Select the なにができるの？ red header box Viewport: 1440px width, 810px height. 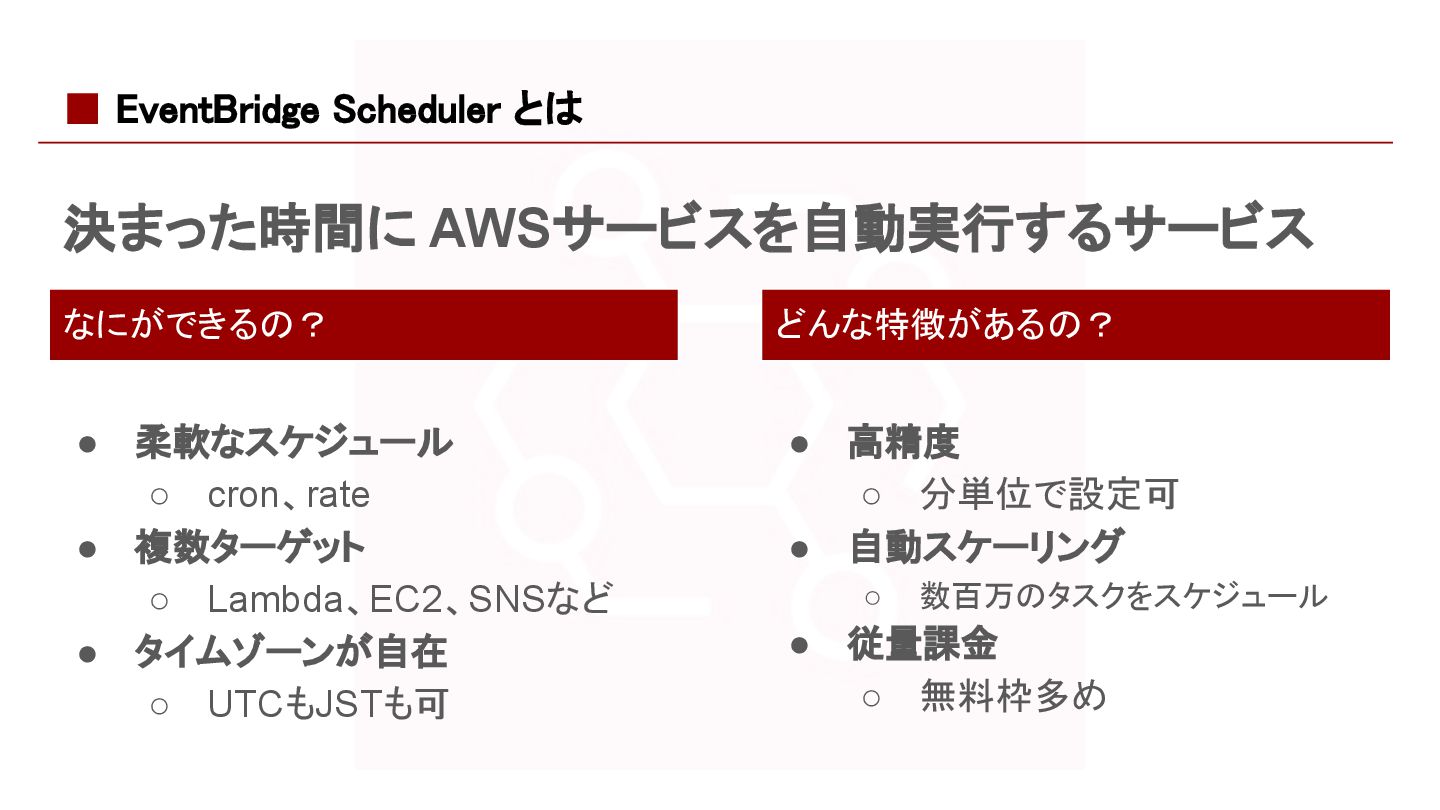pyautogui.click(x=364, y=325)
